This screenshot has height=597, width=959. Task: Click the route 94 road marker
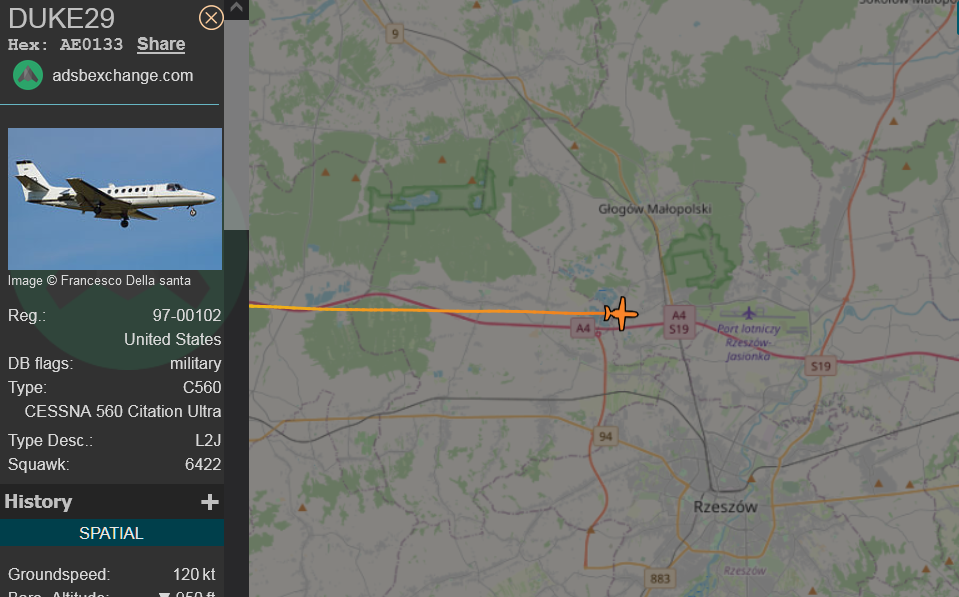tap(605, 436)
